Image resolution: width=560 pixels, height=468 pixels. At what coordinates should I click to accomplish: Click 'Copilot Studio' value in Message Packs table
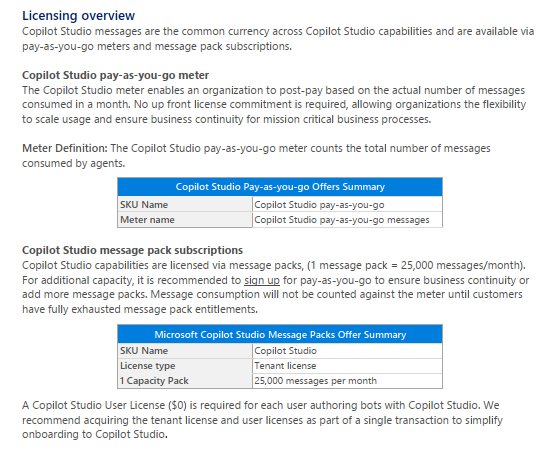[x=347, y=350]
